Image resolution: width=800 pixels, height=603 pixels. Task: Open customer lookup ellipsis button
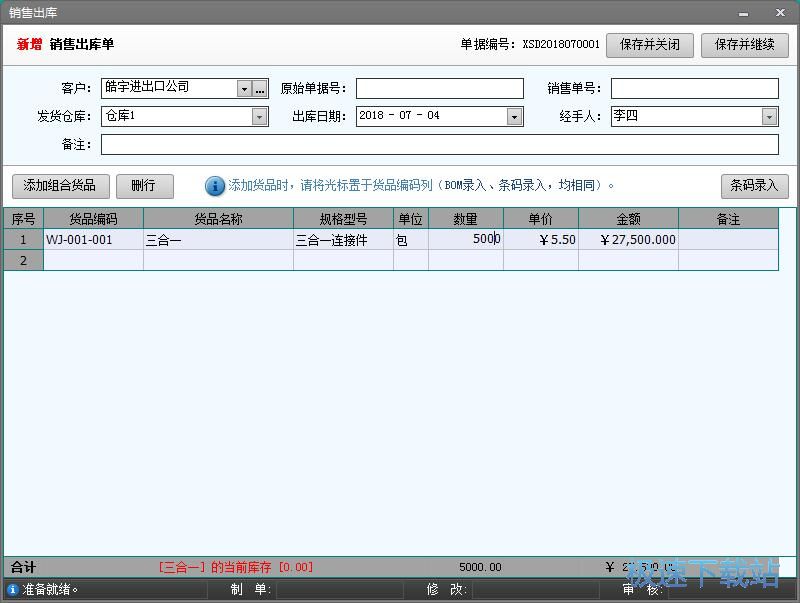pos(260,89)
